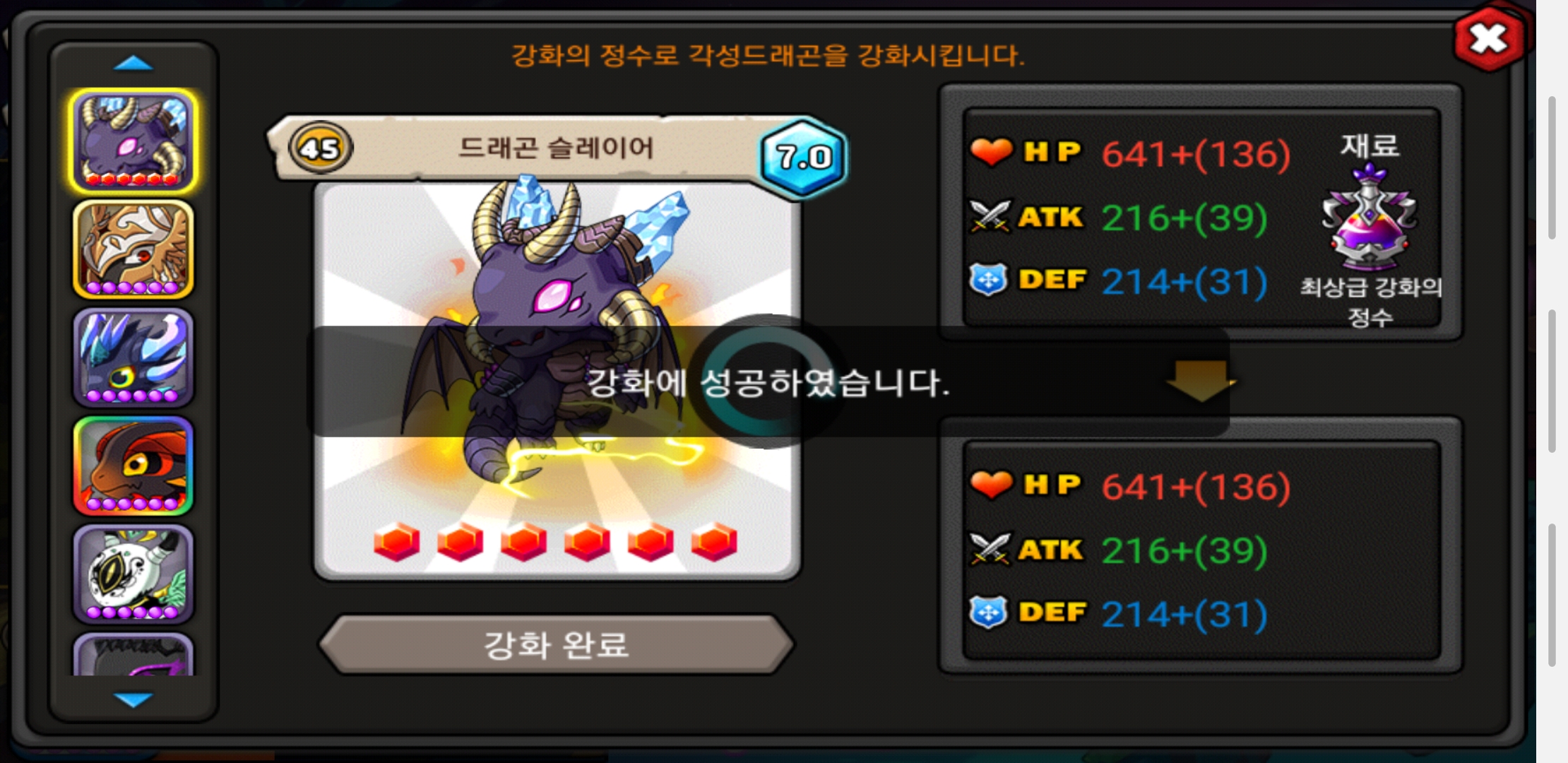Viewport: 1568px width, 763px height.
Task: Select the partially visible dark dragon portrait
Action: click(x=133, y=655)
